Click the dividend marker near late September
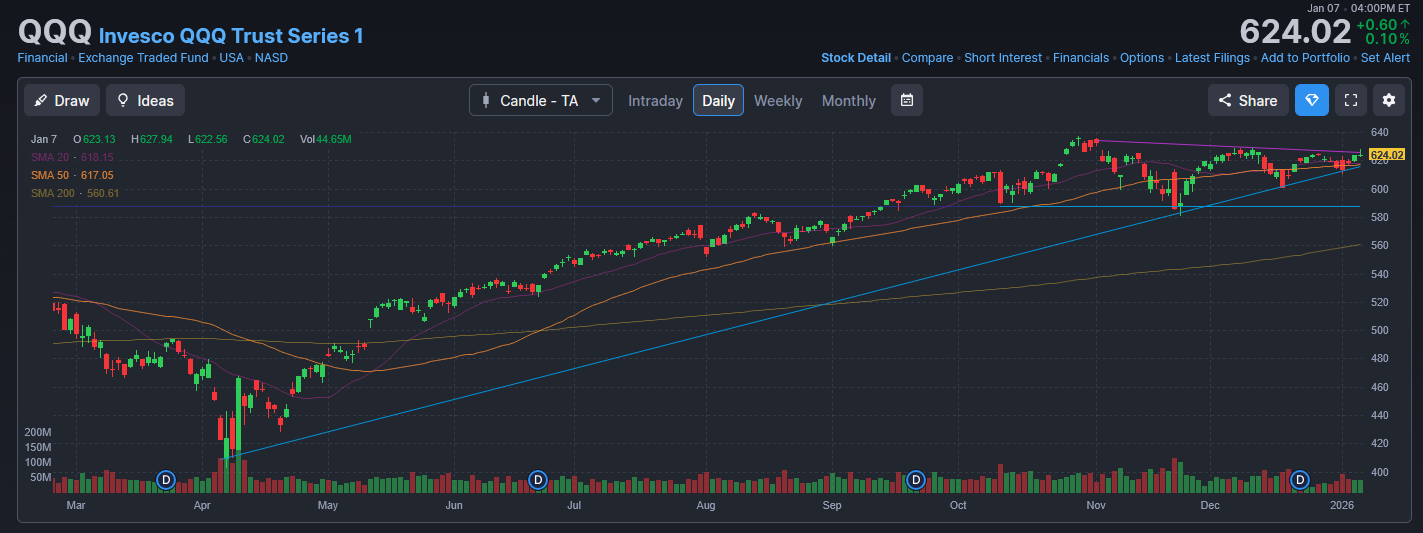The width and height of the screenshot is (1423, 533). click(x=914, y=480)
